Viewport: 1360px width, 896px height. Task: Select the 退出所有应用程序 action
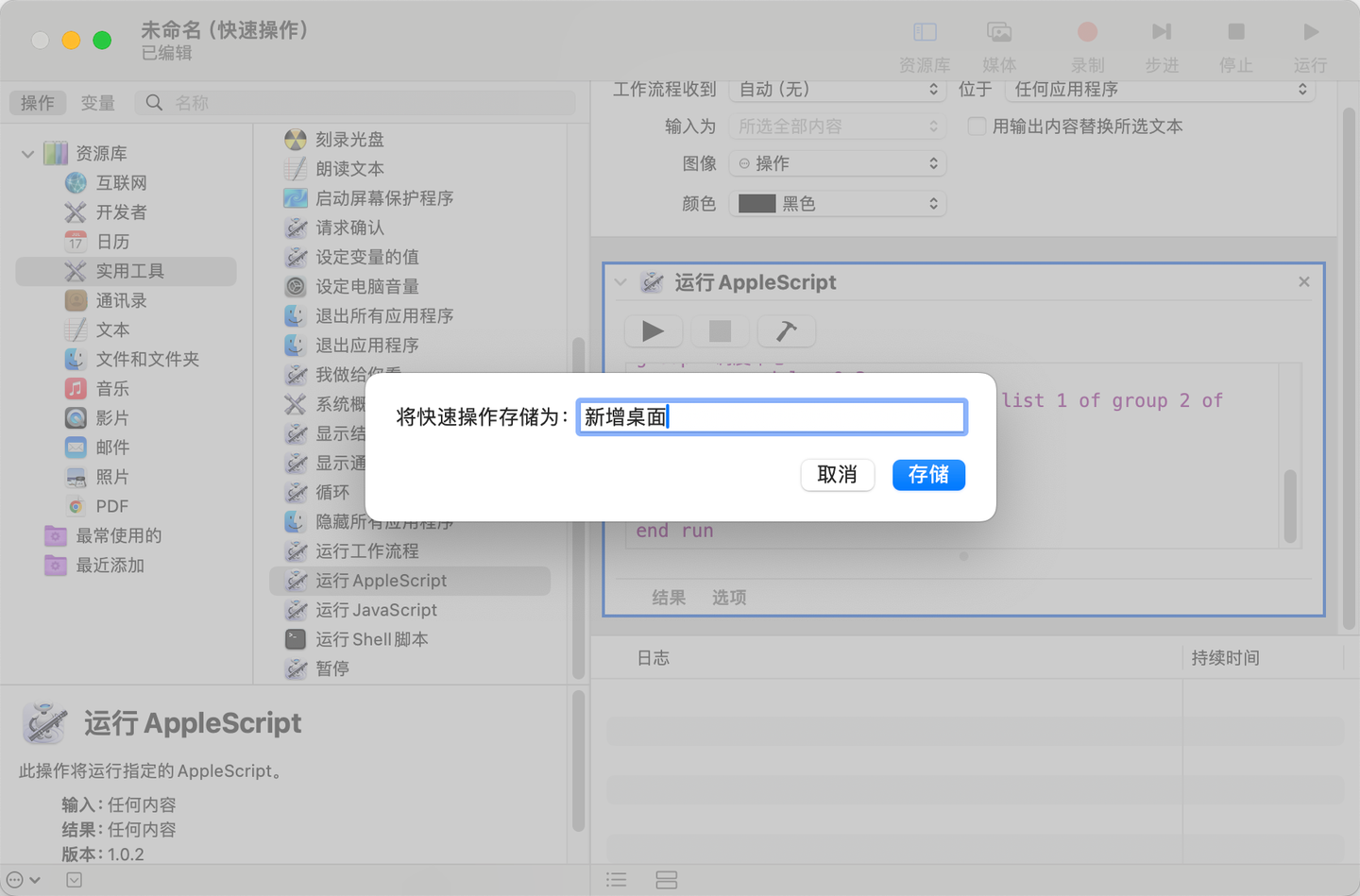[384, 315]
